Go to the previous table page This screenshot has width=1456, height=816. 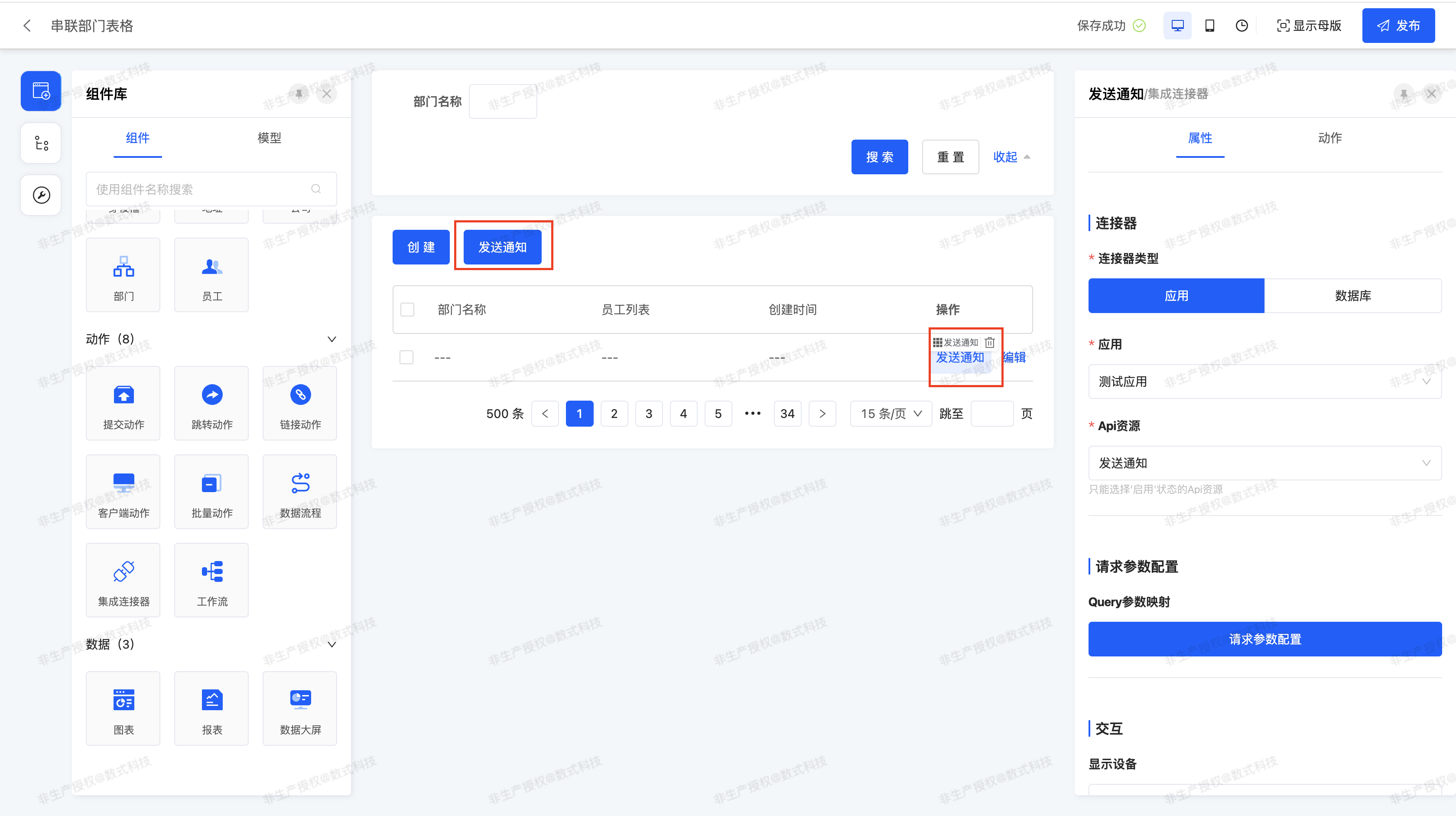(545, 413)
